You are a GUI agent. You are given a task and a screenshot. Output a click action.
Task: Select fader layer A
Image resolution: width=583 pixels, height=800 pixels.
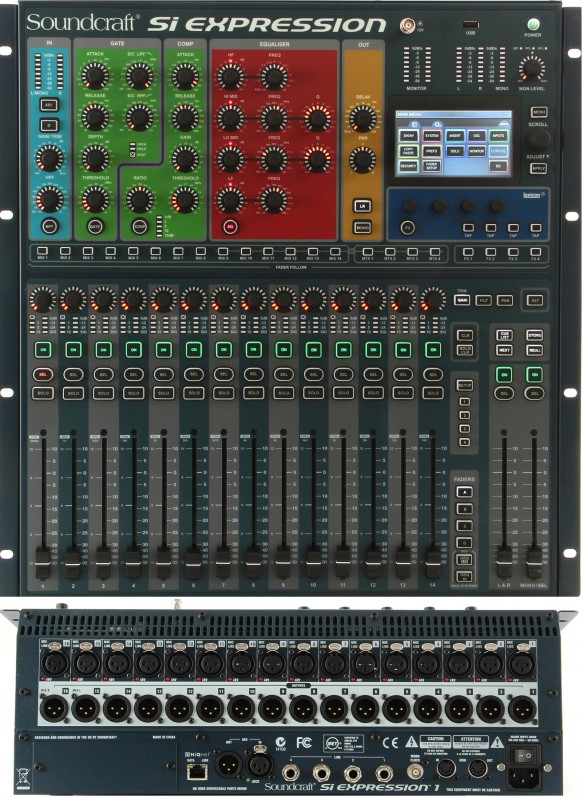464,492
